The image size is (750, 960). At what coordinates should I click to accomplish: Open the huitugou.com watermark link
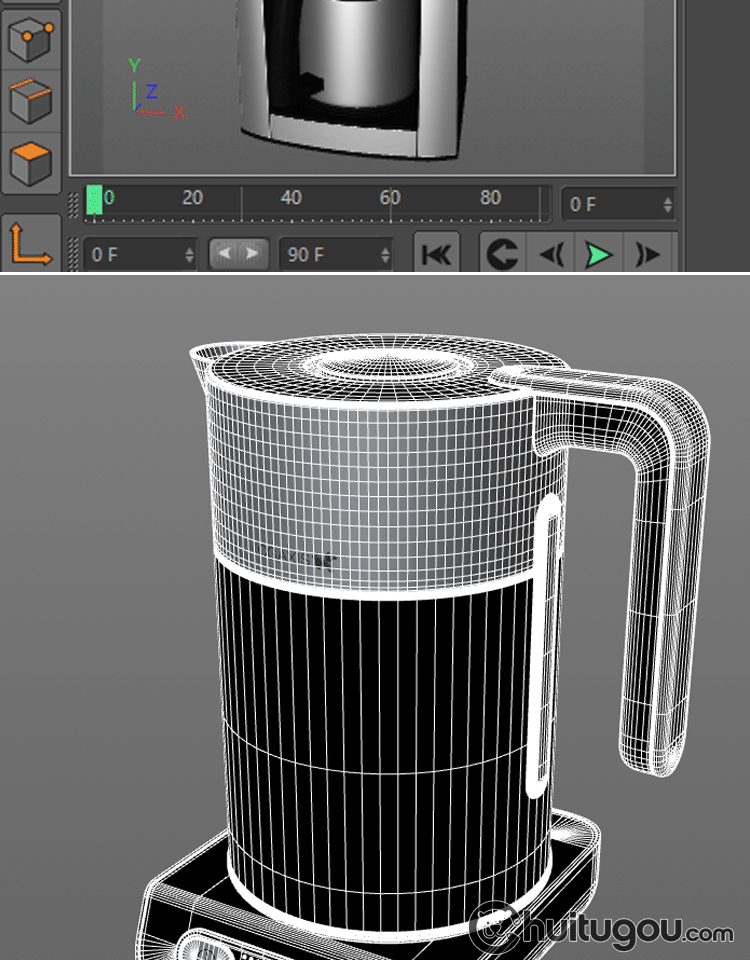click(604, 932)
